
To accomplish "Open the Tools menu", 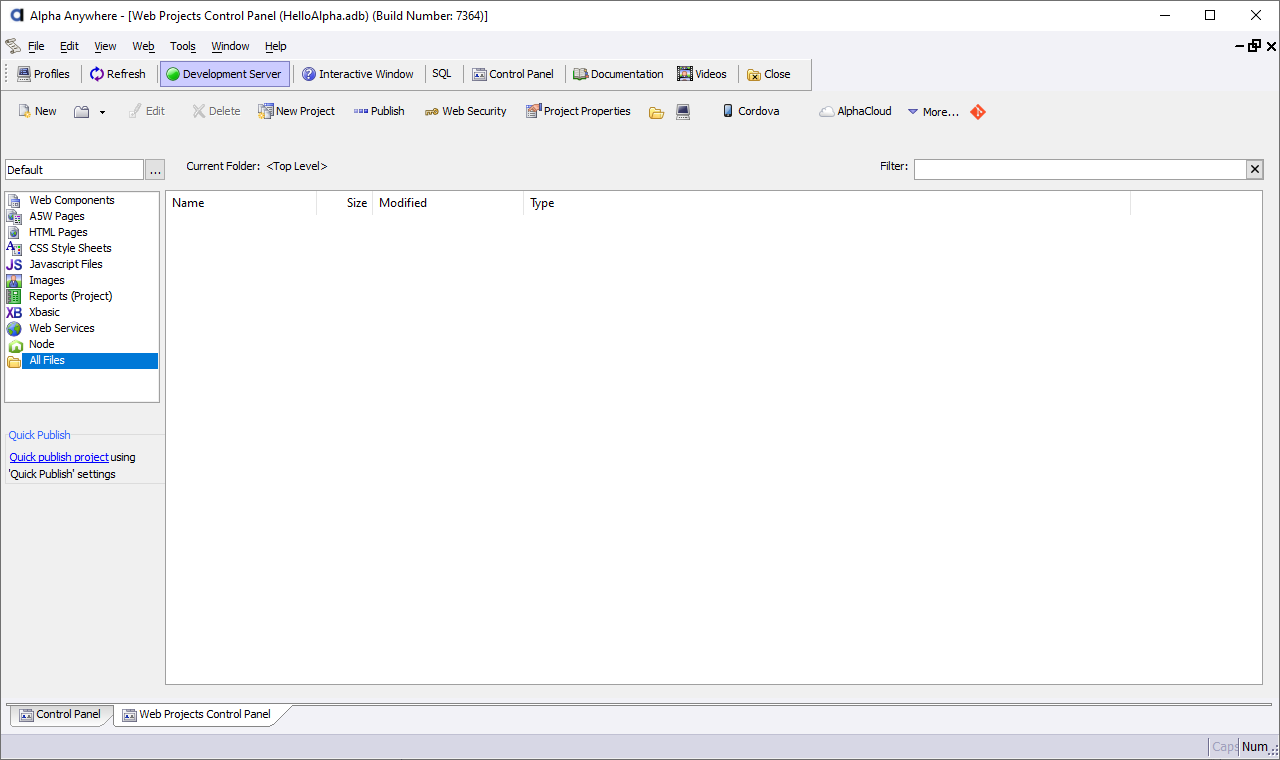I will (x=183, y=46).
